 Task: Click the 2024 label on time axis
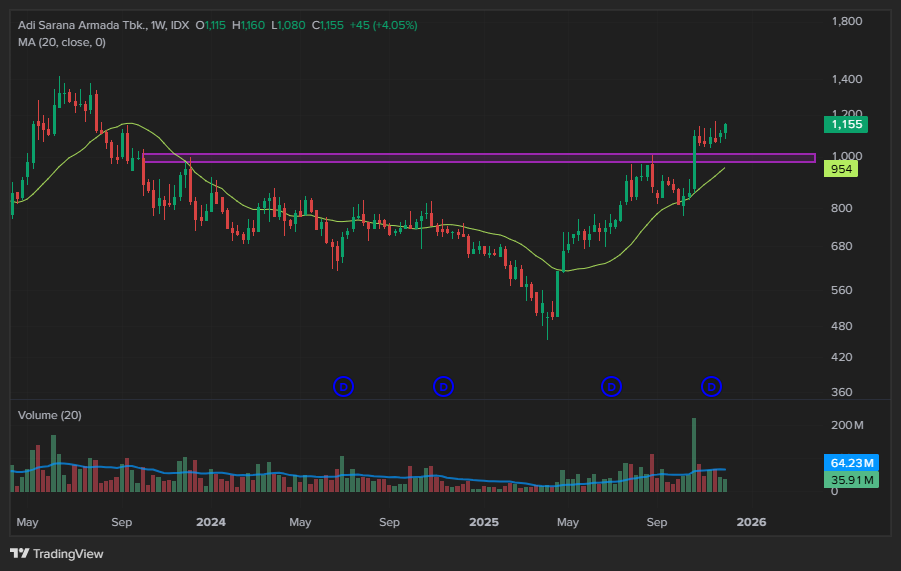tap(211, 522)
